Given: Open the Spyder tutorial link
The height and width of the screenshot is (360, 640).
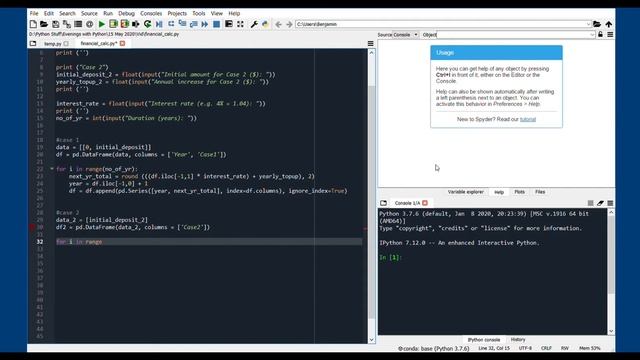Looking at the screenshot, I should coord(528,119).
